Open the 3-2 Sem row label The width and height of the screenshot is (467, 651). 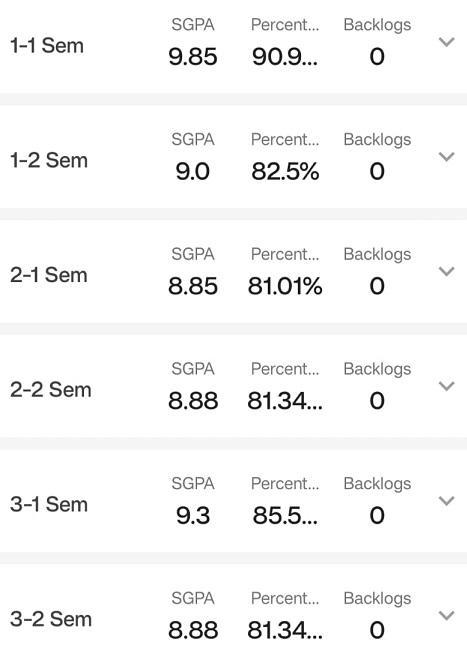click(x=51, y=619)
